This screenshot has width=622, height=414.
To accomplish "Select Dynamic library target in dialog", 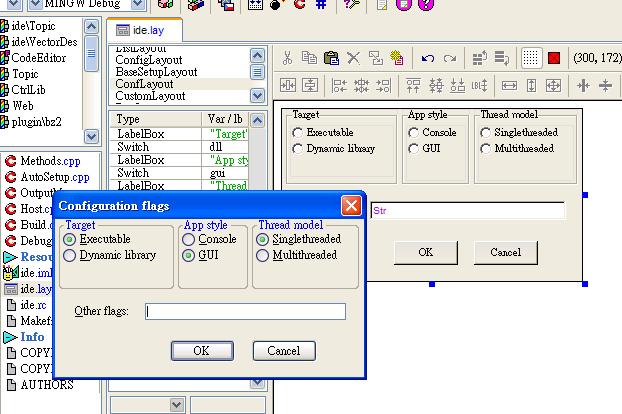I will pos(69,256).
